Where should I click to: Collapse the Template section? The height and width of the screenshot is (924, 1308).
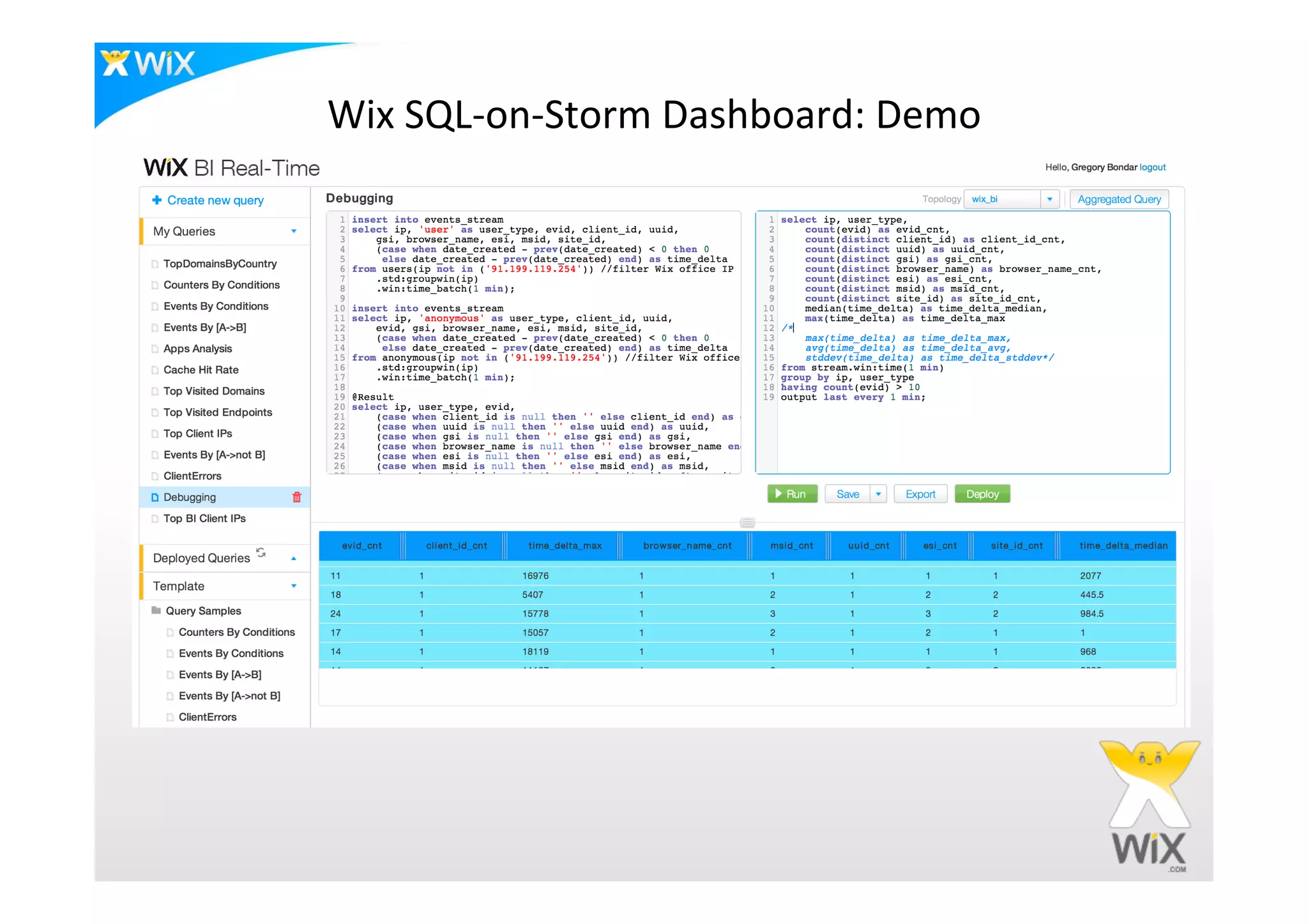pos(294,586)
